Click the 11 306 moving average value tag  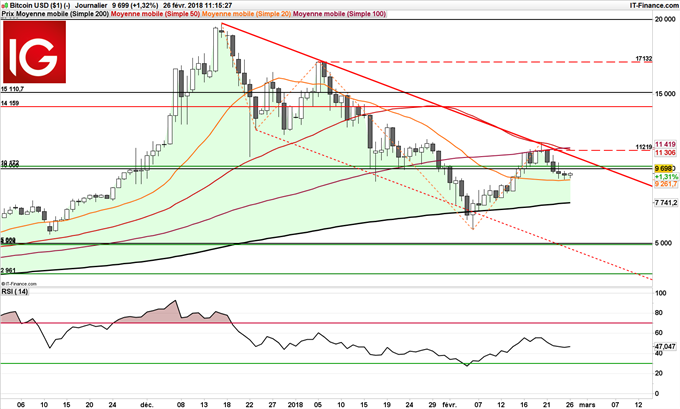pyautogui.click(x=665, y=153)
